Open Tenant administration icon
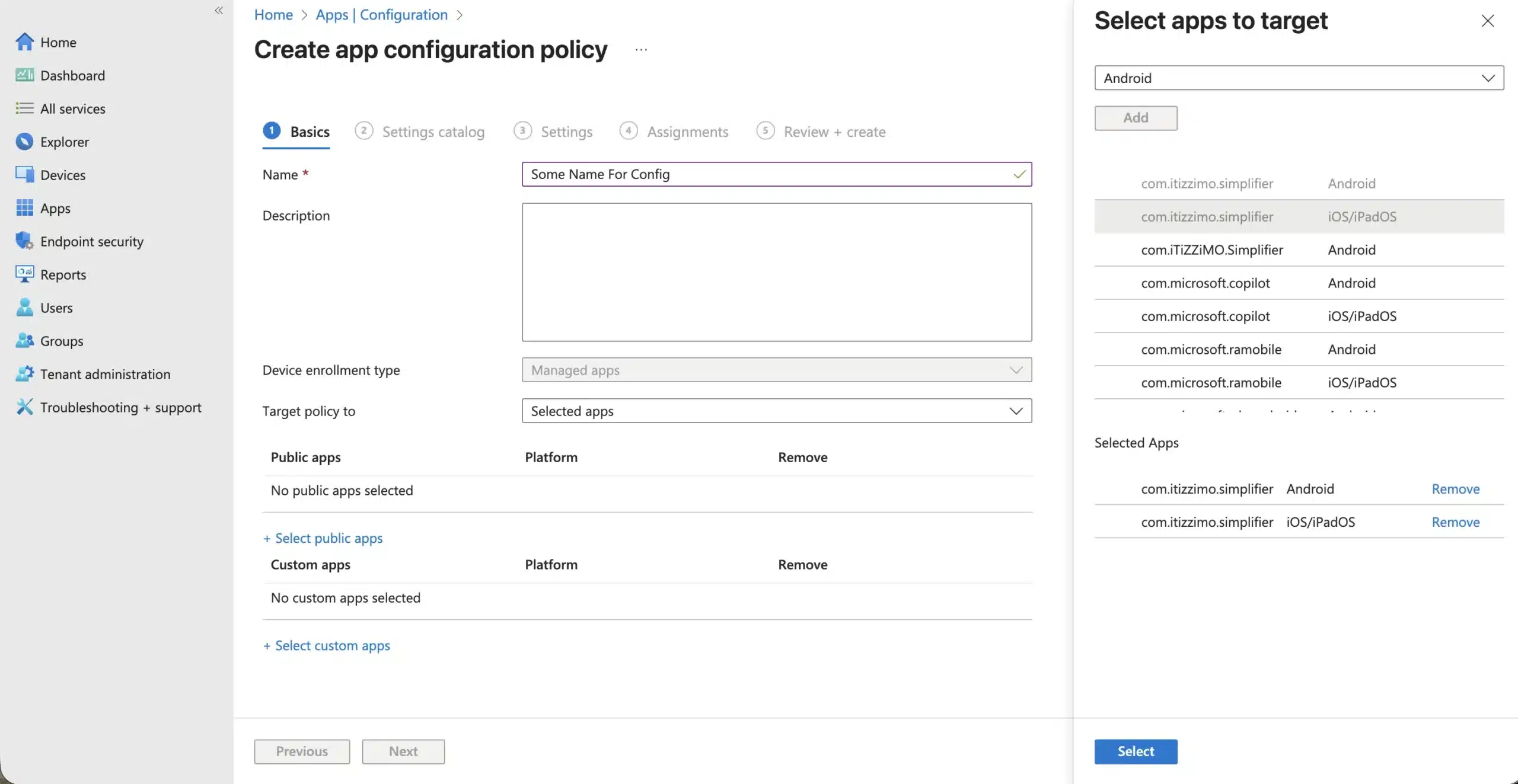Screen dimensions: 1518x784 [x=24, y=374]
